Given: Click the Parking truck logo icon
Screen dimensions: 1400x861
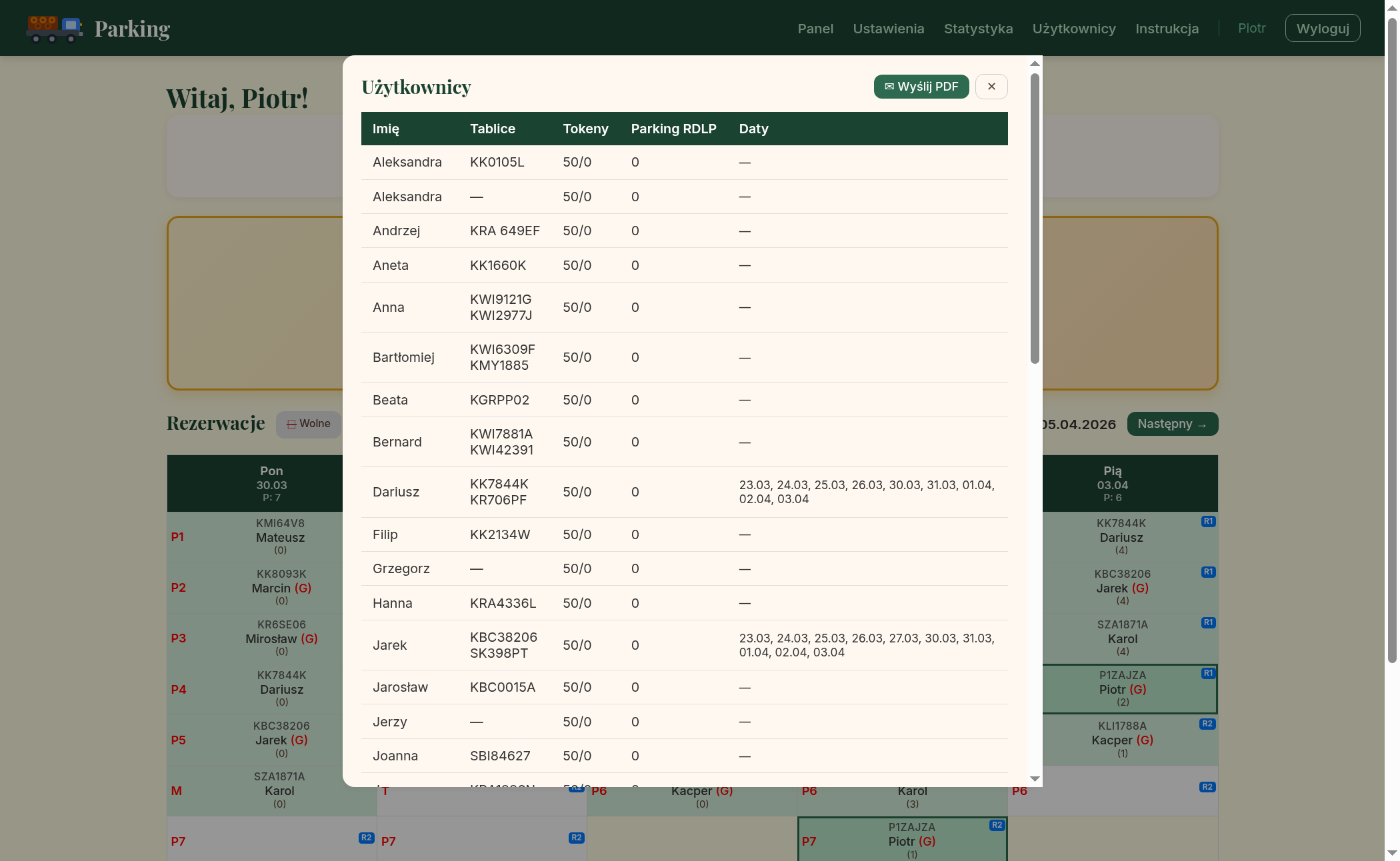Looking at the screenshot, I should 54,29.
